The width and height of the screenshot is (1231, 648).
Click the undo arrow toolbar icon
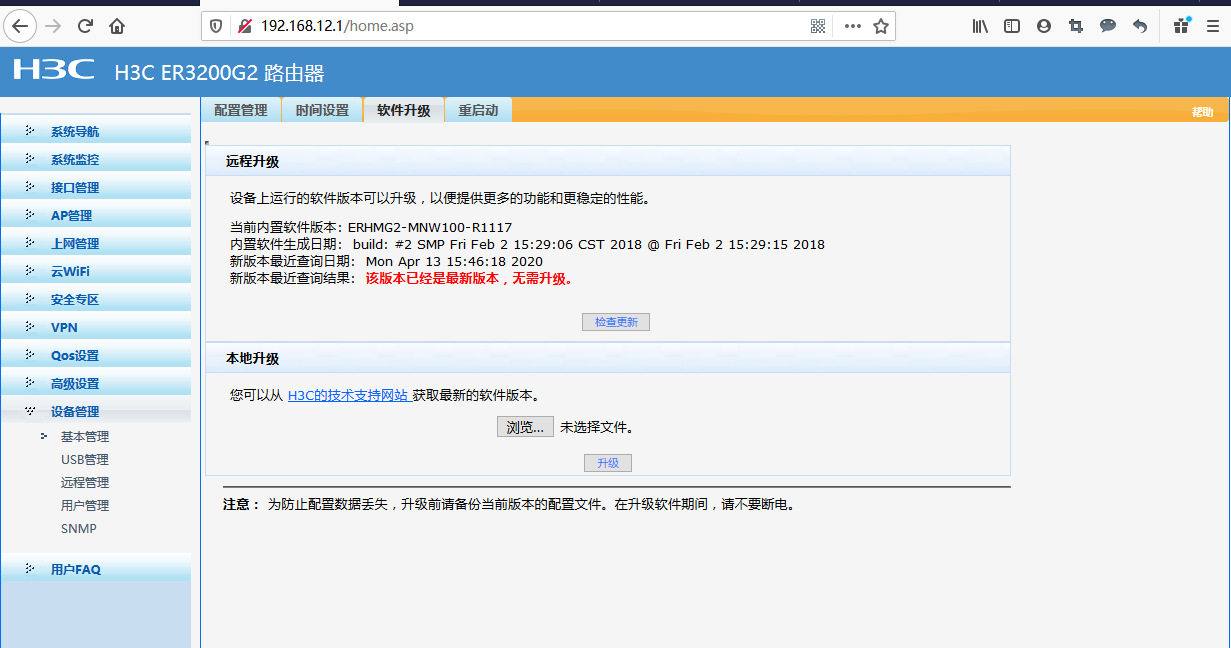coord(1140,26)
